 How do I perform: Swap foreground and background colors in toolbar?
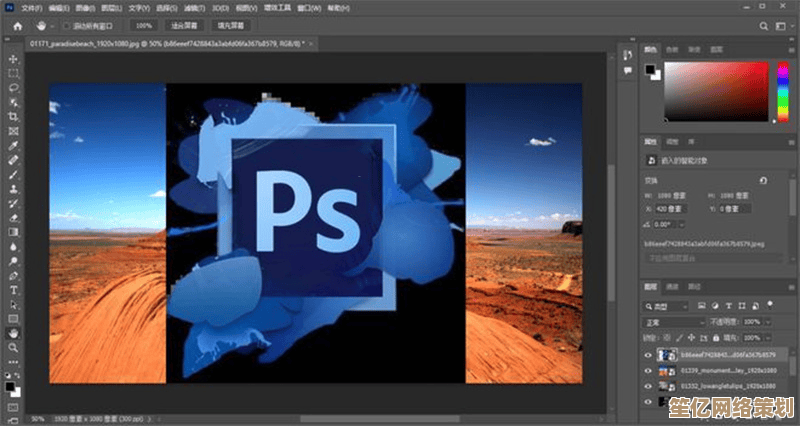pyautogui.click(x=17, y=375)
